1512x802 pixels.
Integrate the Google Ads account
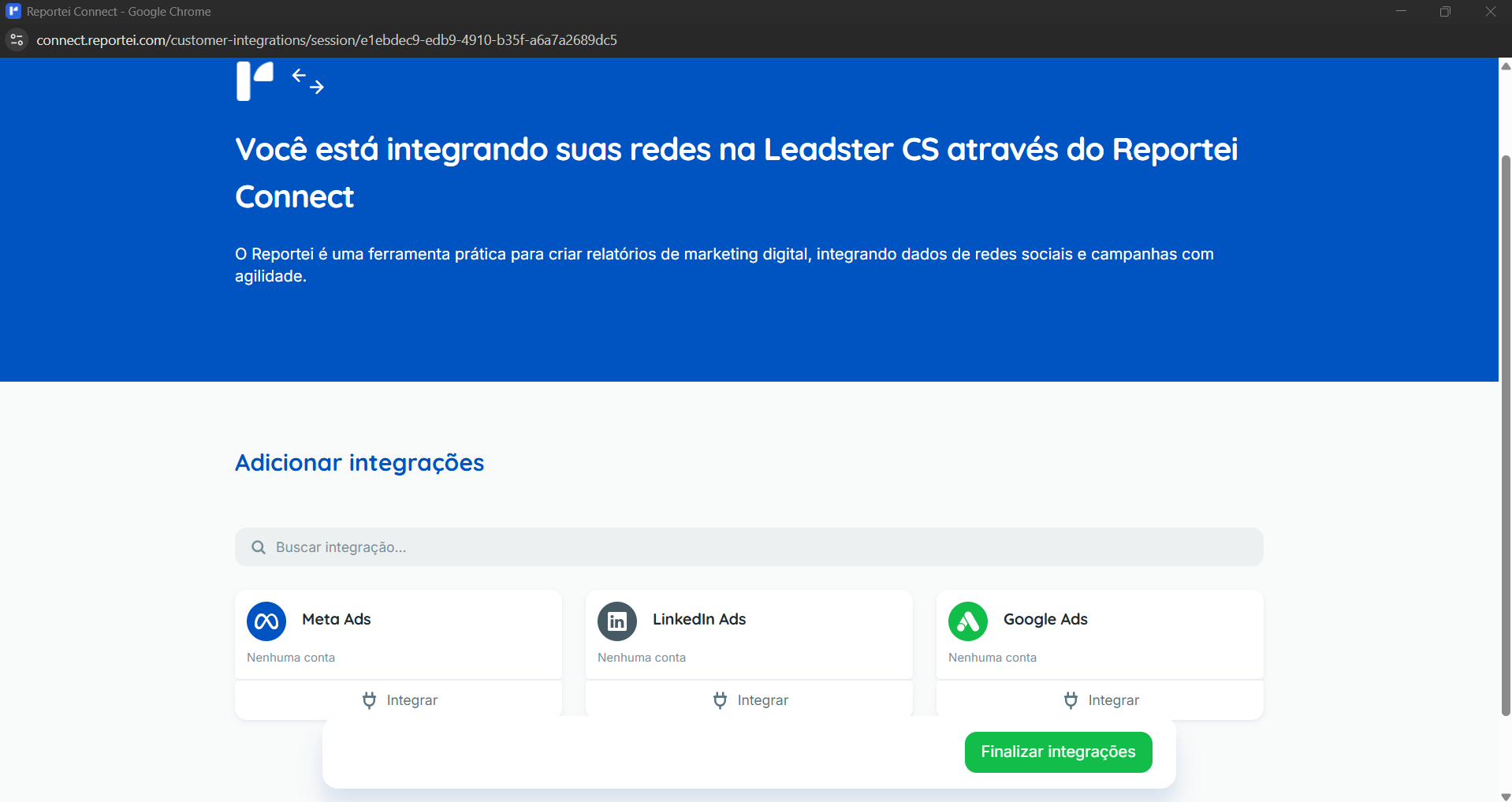click(1100, 700)
